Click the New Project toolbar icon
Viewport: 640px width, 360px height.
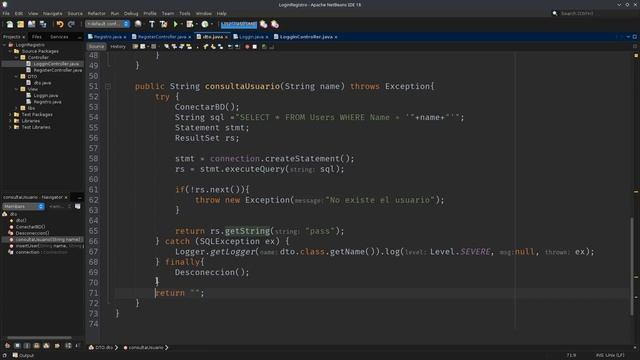20,24
